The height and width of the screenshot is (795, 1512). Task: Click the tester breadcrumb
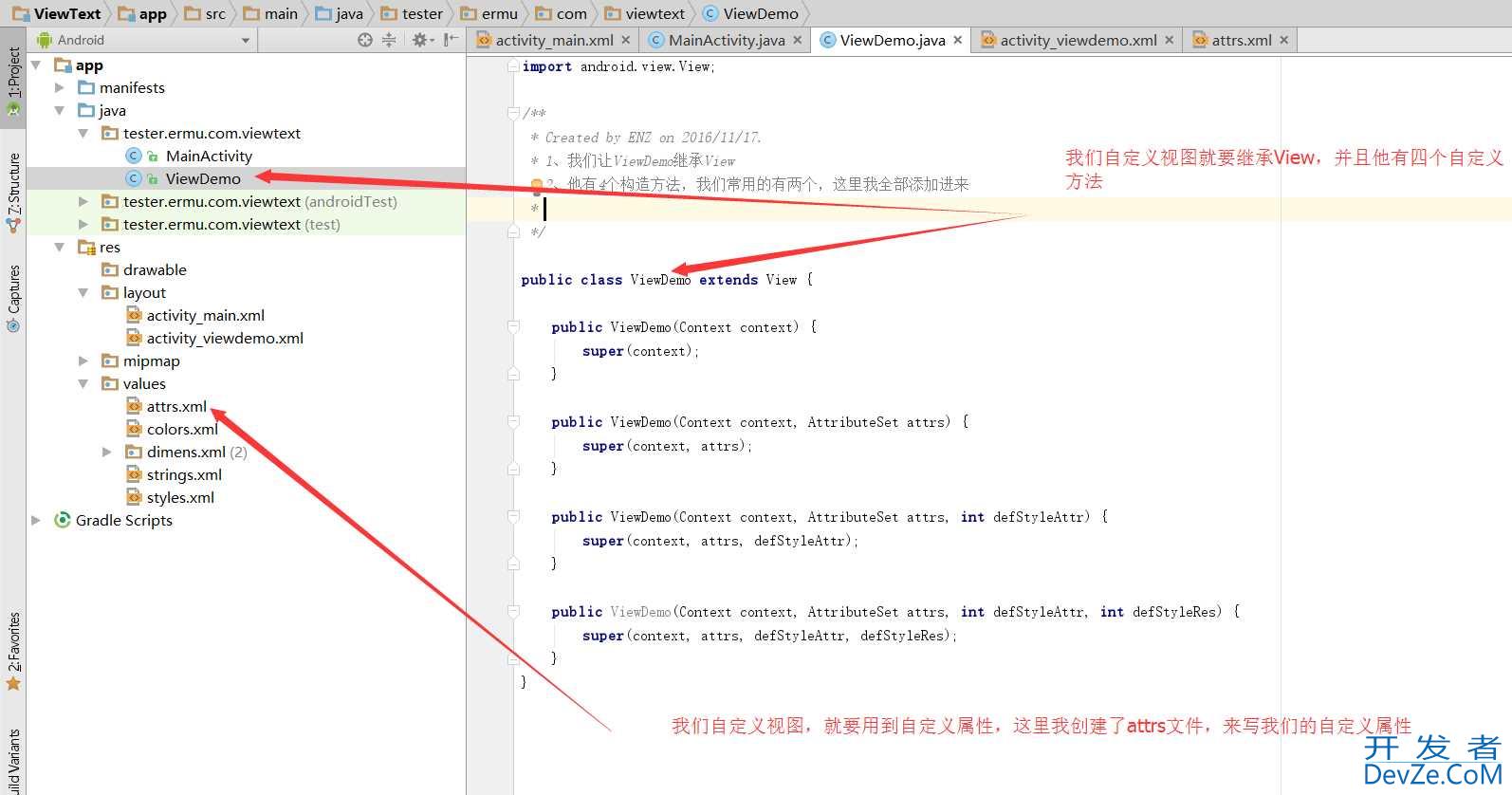click(412, 13)
